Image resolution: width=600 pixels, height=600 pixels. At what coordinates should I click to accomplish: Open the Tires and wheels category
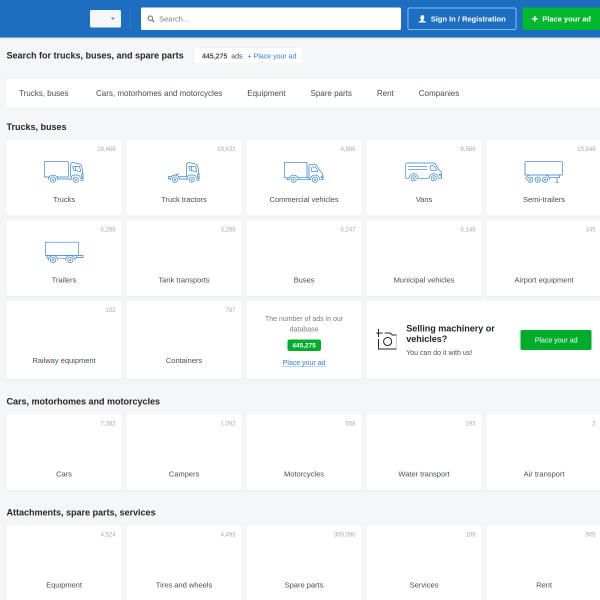coord(184,563)
